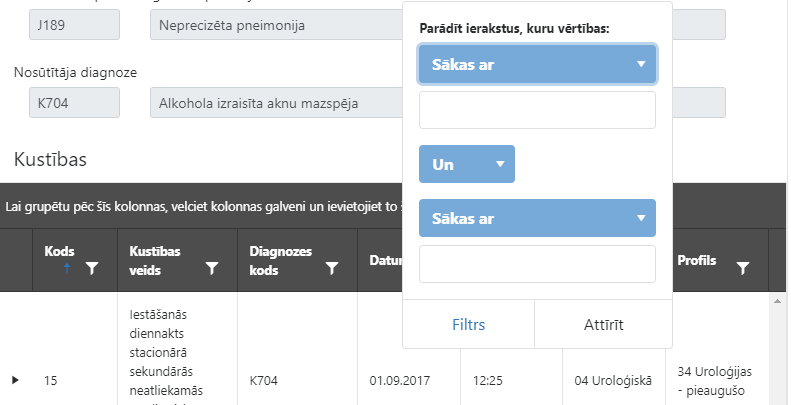This screenshot has height=405, width=791.
Task: Click the Profils column filter icon
Action: [x=743, y=268]
